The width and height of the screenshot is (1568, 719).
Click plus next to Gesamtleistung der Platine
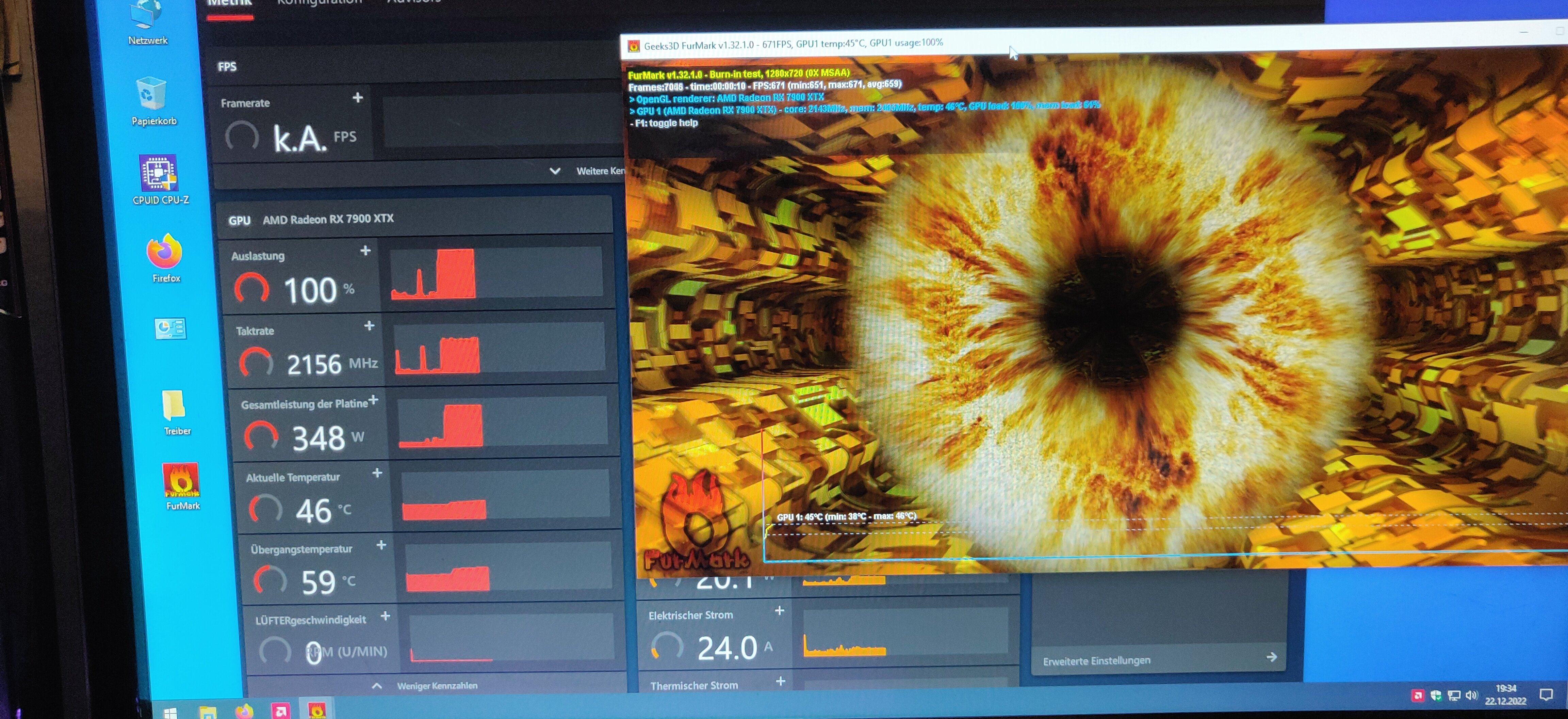tap(374, 400)
